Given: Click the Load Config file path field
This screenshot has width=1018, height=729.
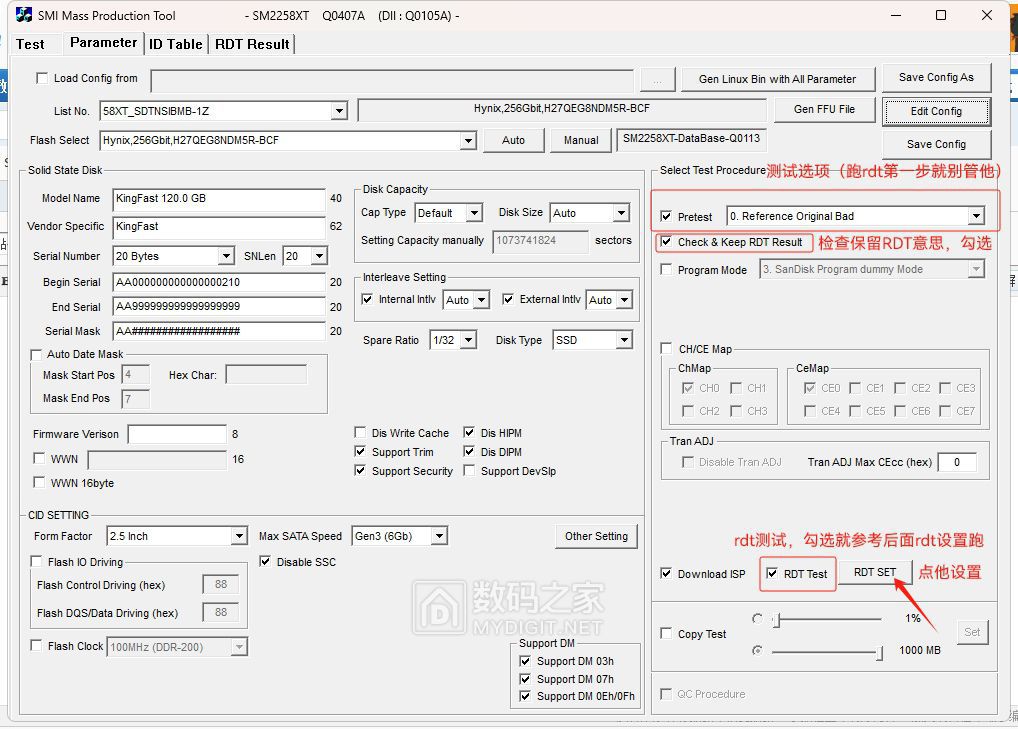Looking at the screenshot, I should point(392,80).
